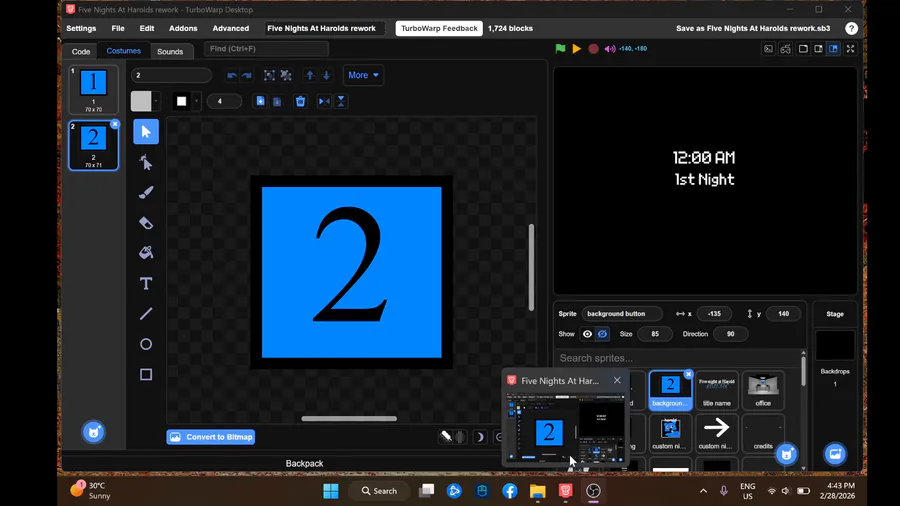Move selection backward one layer
The image size is (900, 506).
pyautogui.click(x=327, y=75)
